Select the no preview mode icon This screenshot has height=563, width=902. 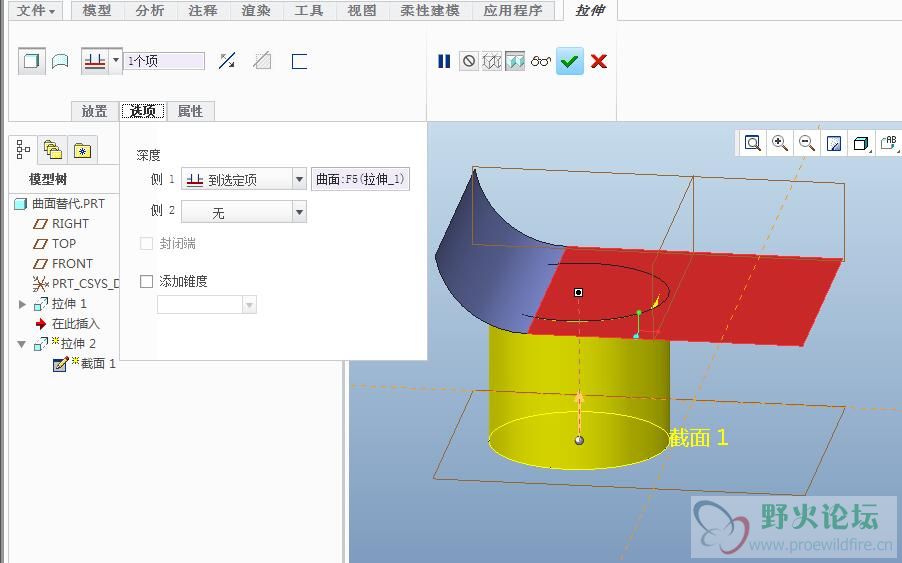pyautogui.click(x=469, y=61)
